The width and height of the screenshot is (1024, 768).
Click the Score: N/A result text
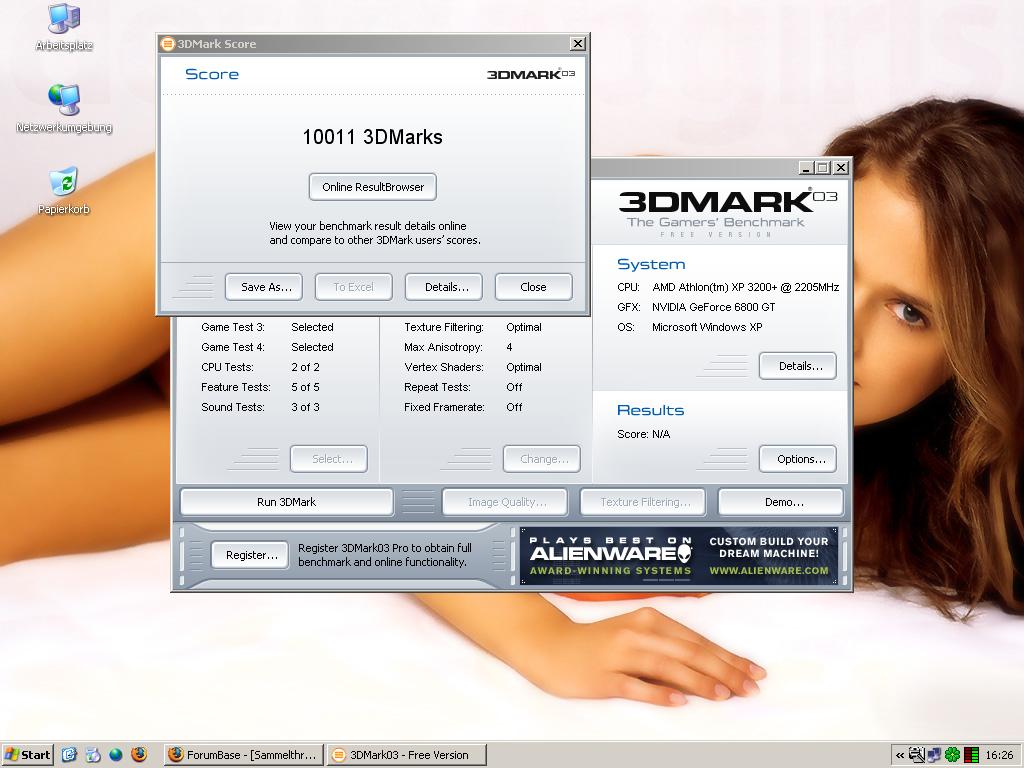[x=644, y=434]
